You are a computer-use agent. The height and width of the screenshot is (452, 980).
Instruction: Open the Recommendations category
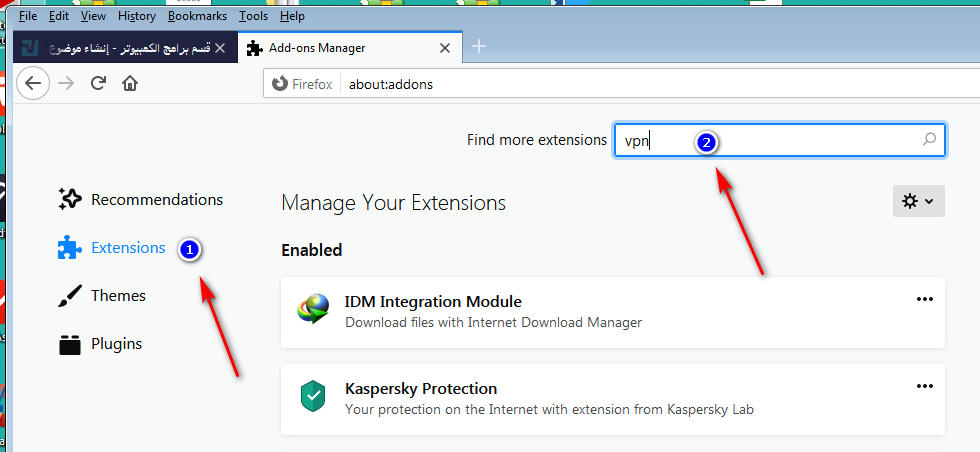141,199
